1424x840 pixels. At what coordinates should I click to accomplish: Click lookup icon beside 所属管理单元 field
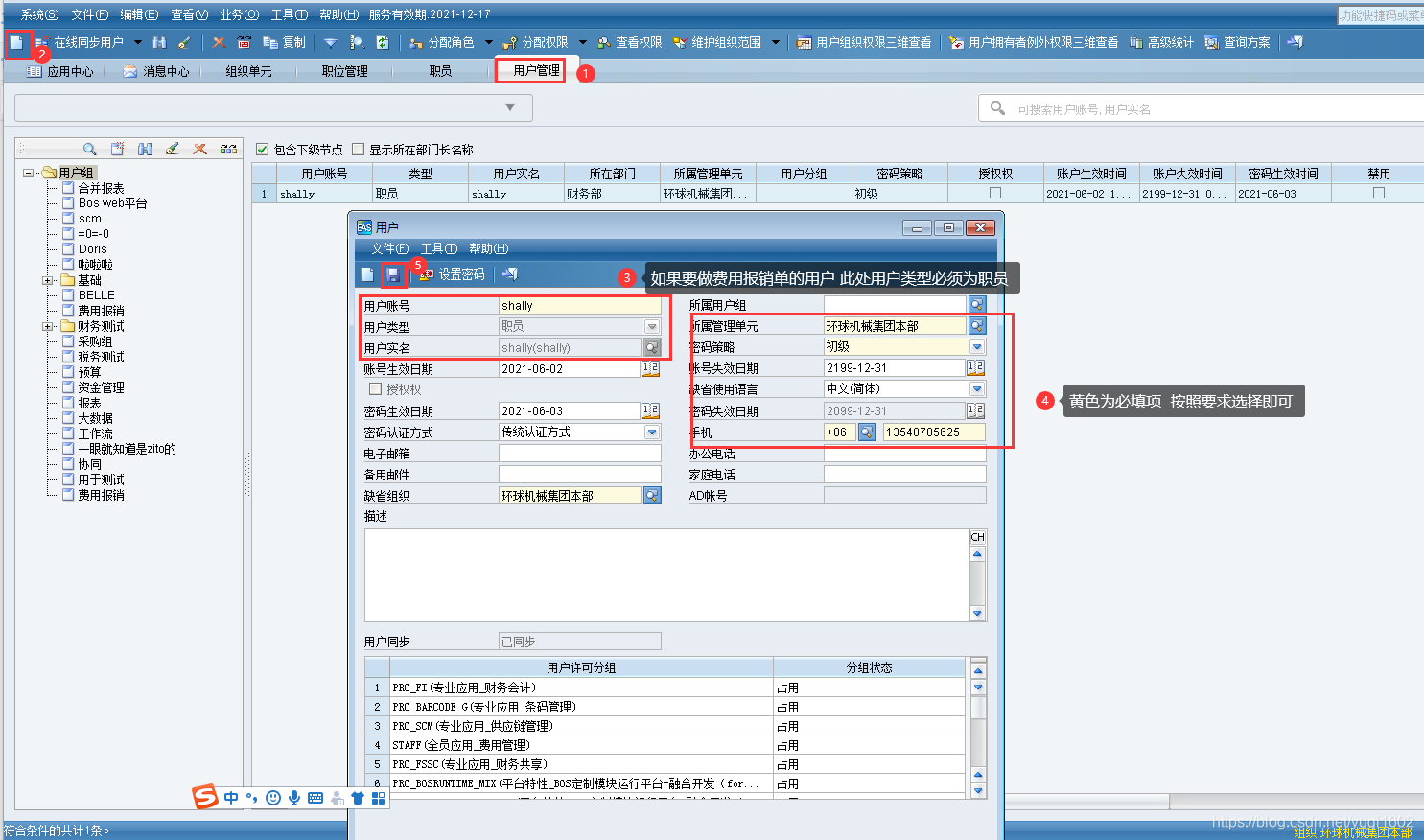coord(976,326)
